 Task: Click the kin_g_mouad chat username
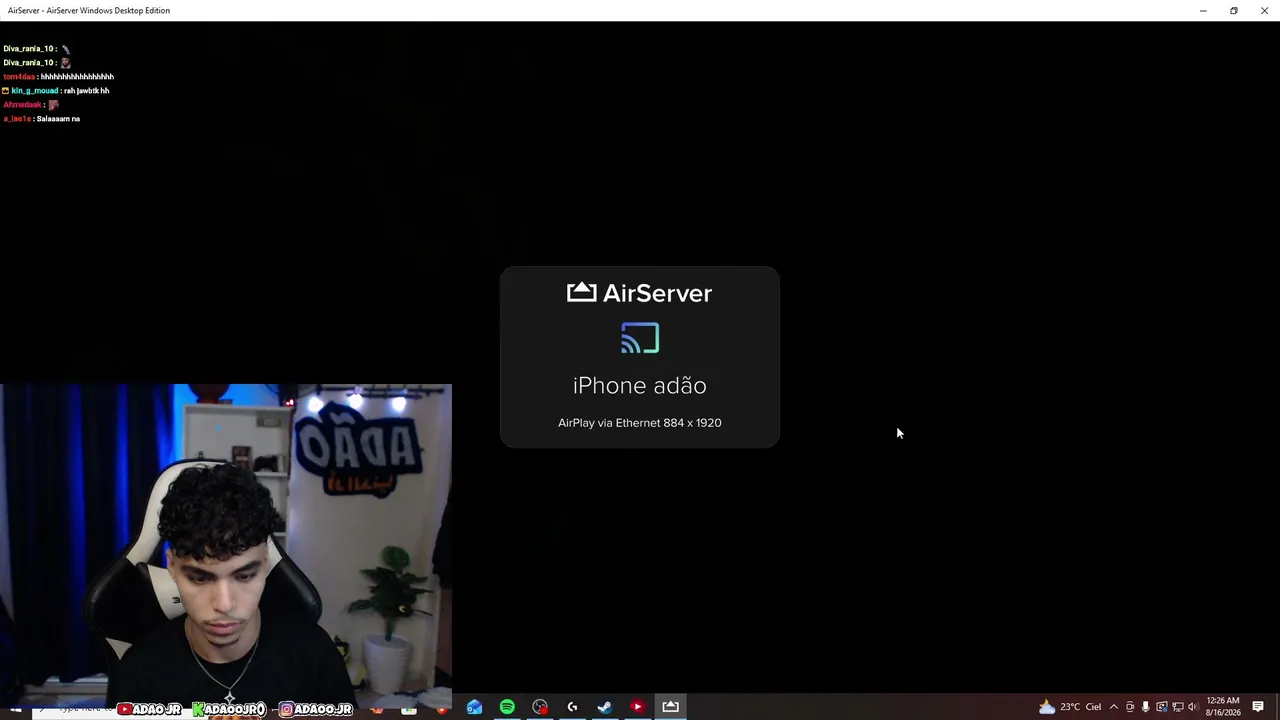(35, 91)
